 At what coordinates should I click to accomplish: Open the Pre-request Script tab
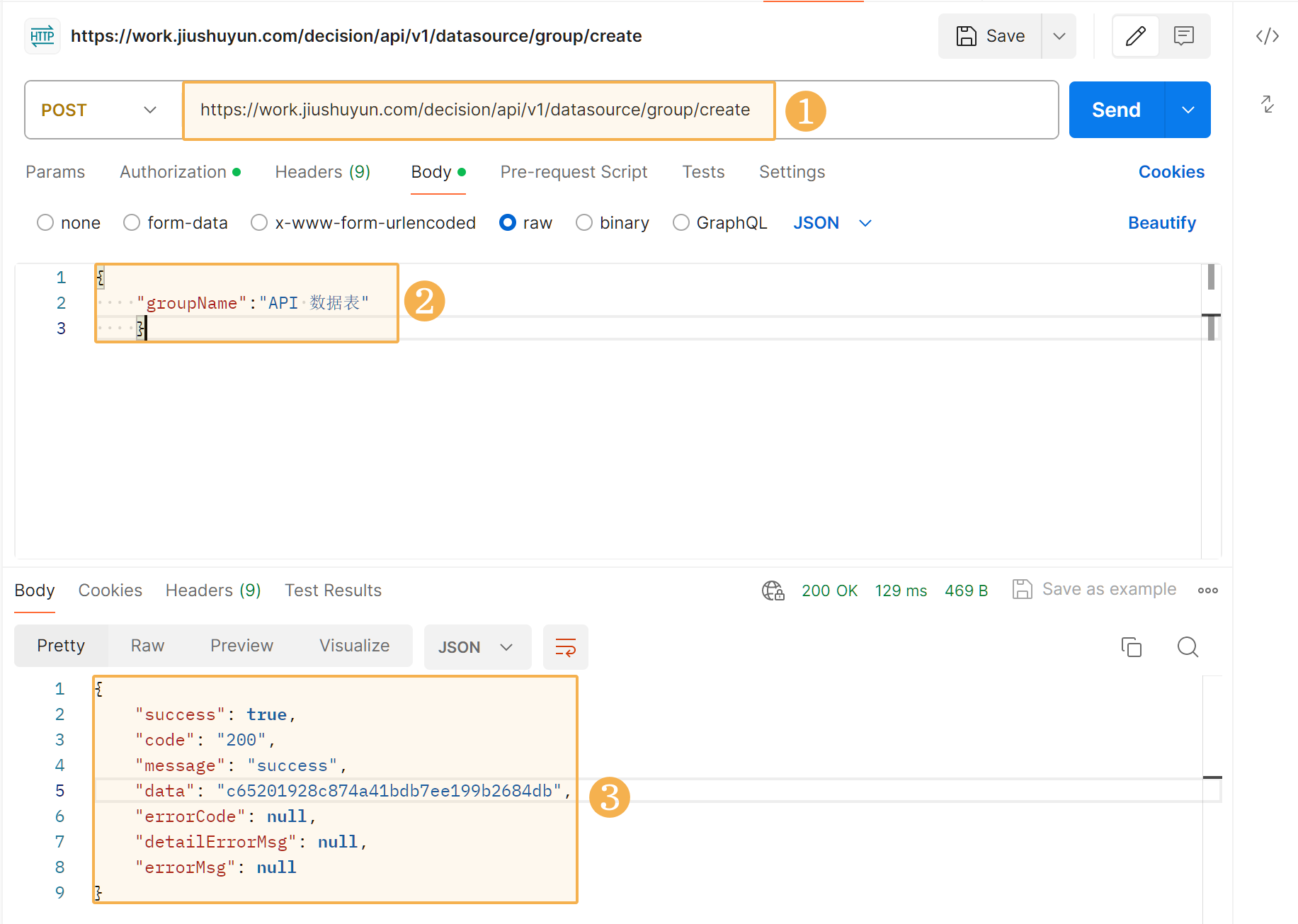tap(574, 172)
